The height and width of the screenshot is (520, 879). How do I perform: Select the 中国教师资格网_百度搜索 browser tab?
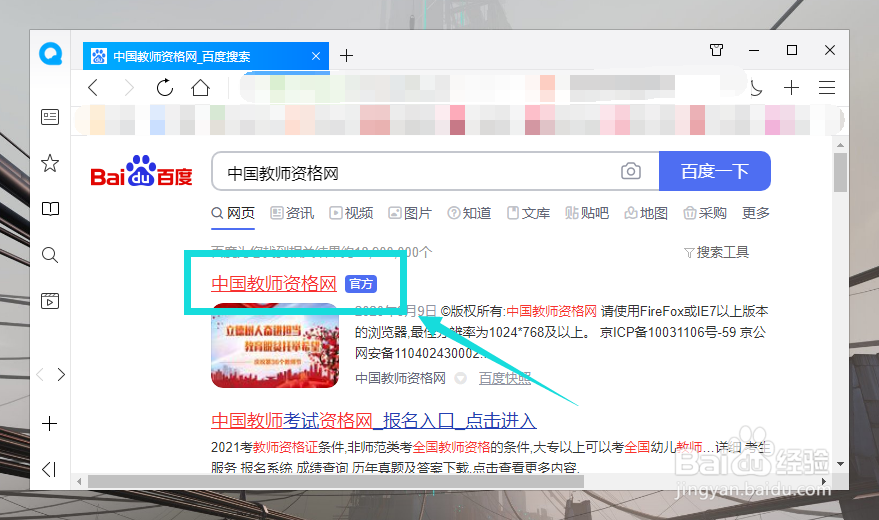206,56
